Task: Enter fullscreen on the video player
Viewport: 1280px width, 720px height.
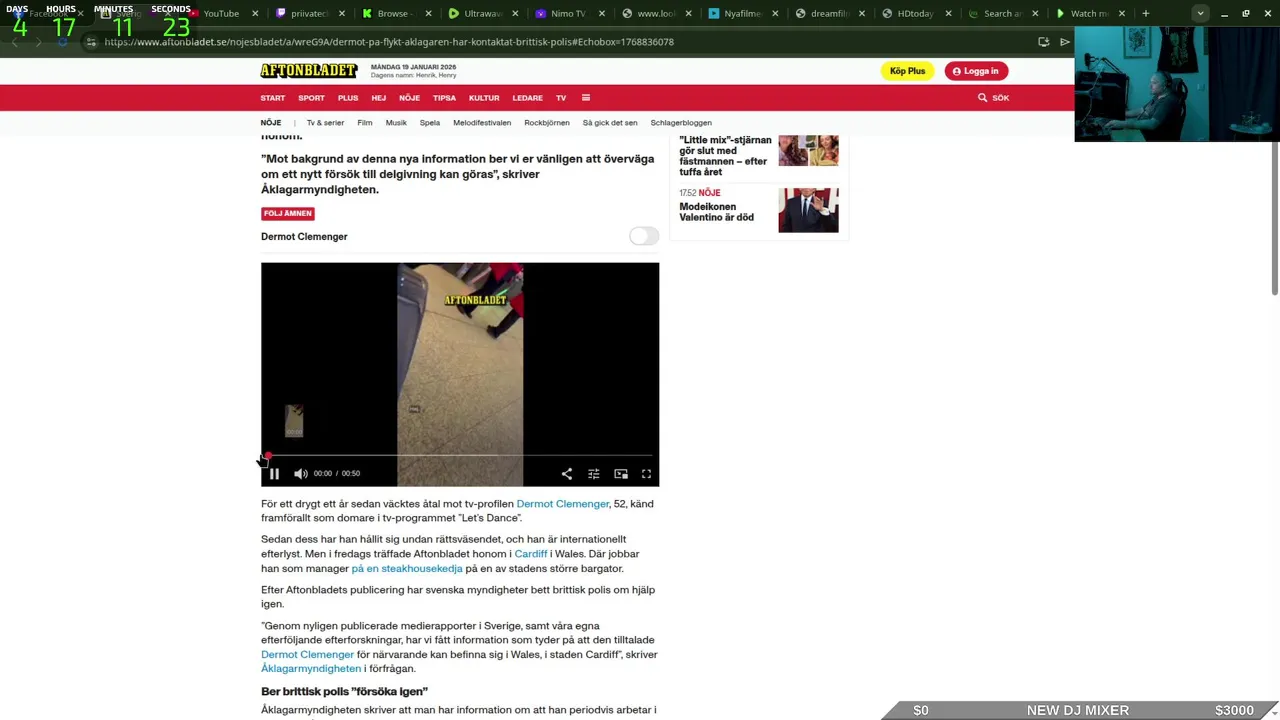Action: tap(646, 474)
